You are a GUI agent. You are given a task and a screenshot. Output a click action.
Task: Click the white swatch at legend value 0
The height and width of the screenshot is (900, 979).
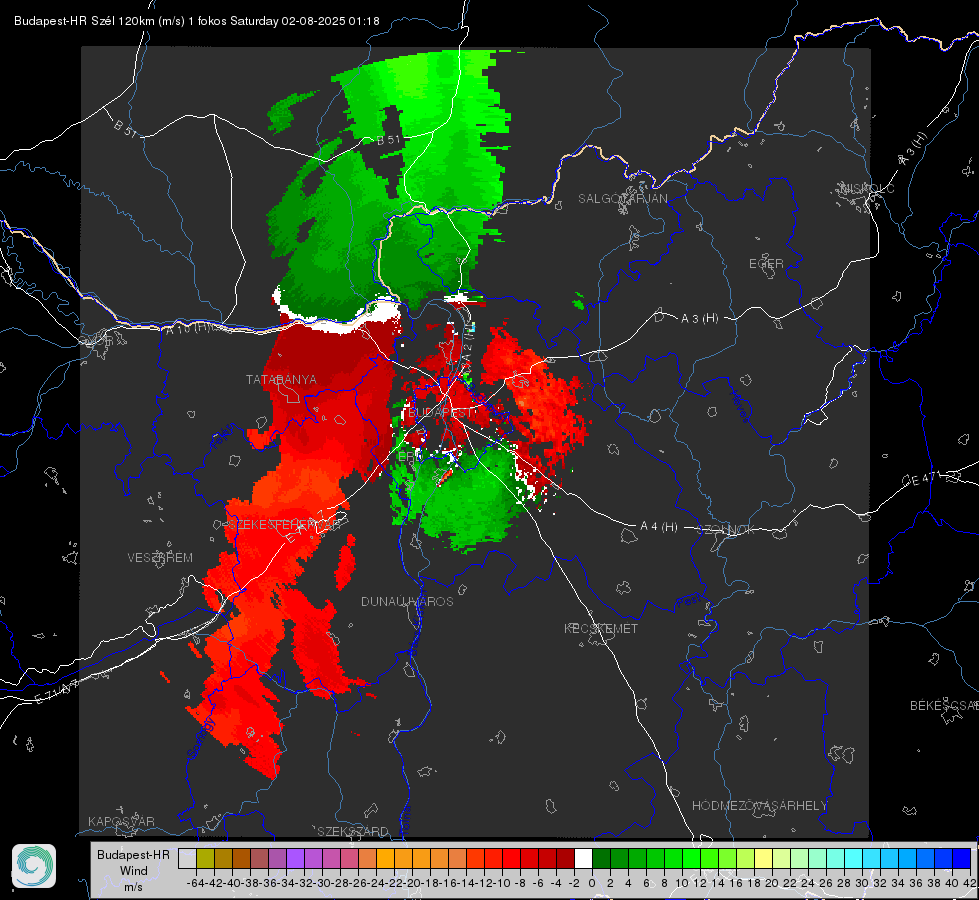(583, 858)
